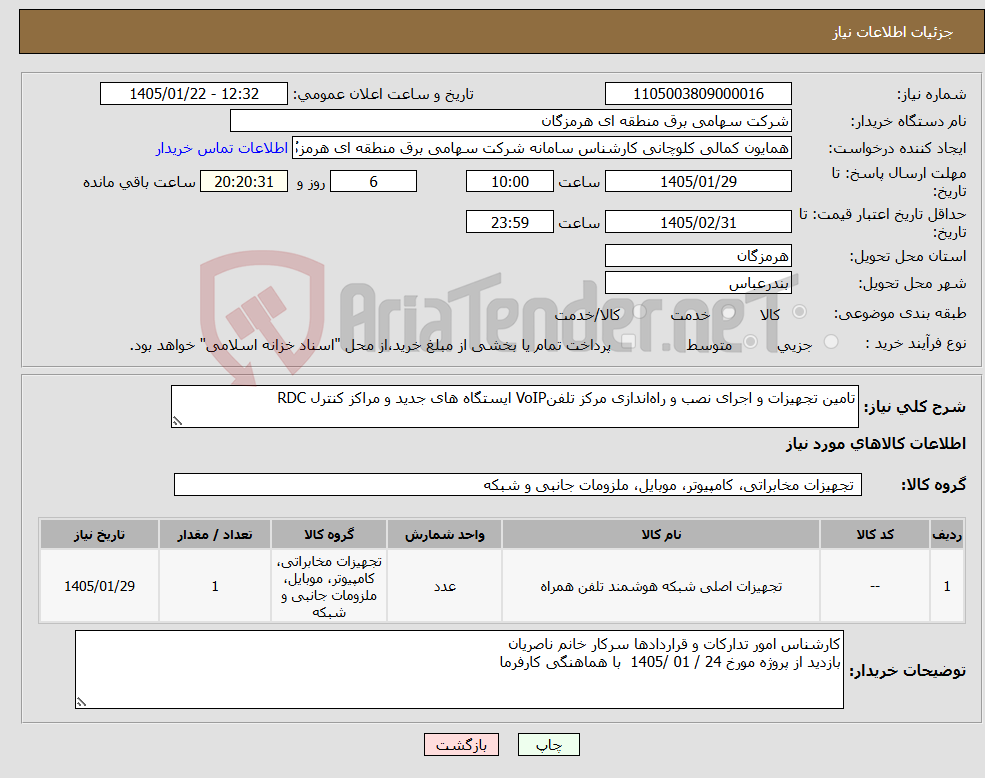Click the response deadline time 10:00 field

[509, 182]
